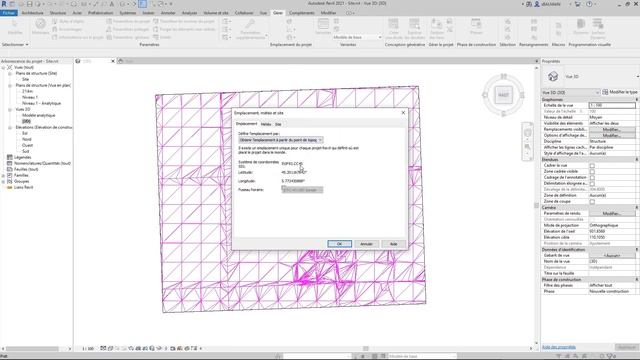Open the Volume et site ribbon tab

(x=216, y=13)
